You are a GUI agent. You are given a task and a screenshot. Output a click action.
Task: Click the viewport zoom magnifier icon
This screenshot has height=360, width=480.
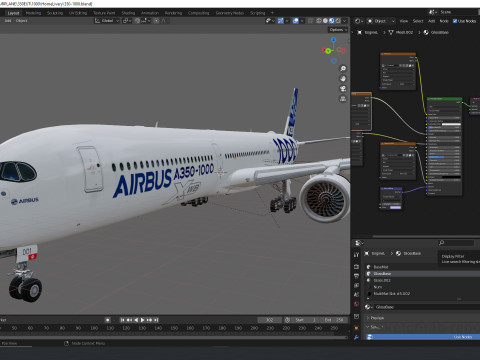click(343, 68)
